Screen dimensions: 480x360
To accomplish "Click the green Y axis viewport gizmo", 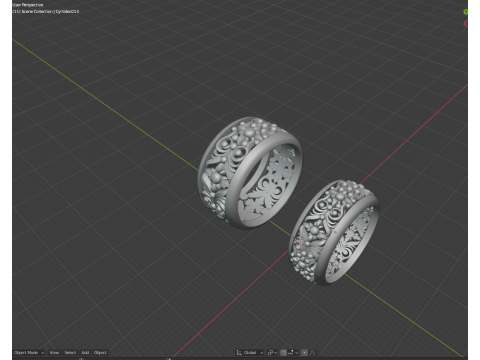I will pyautogui.click(x=466, y=12).
